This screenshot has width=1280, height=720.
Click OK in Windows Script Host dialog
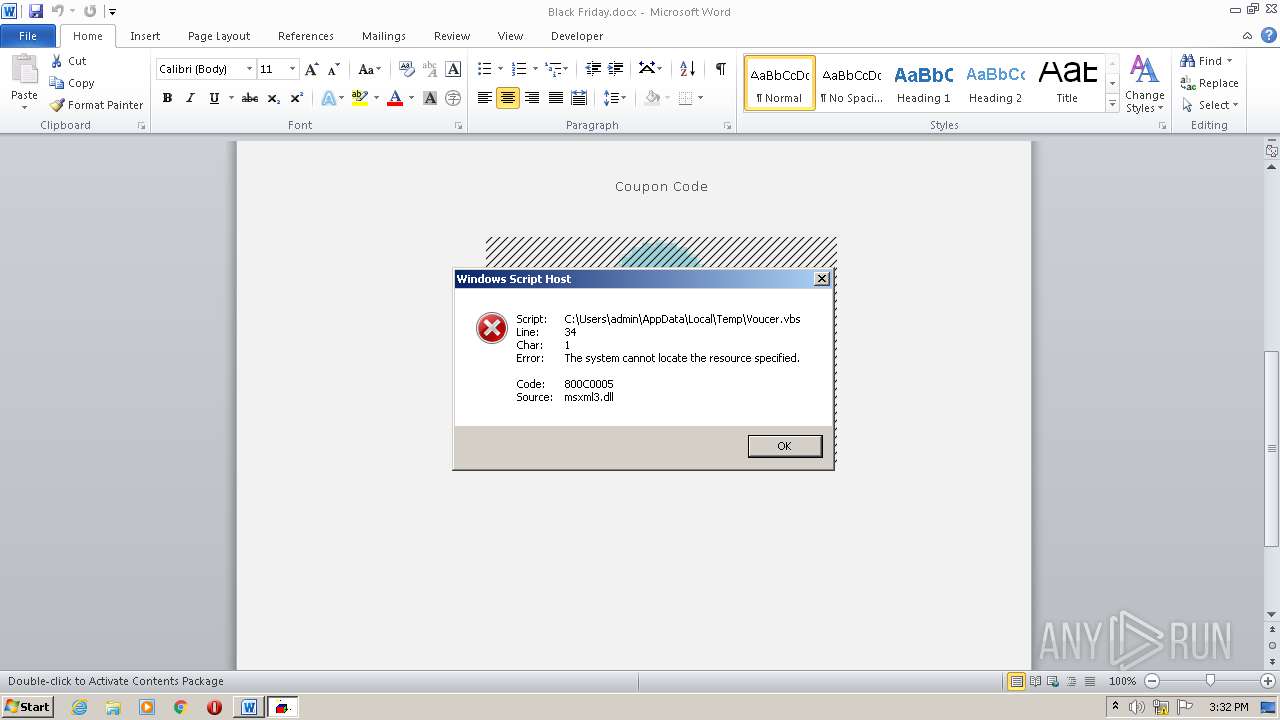tap(785, 446)
